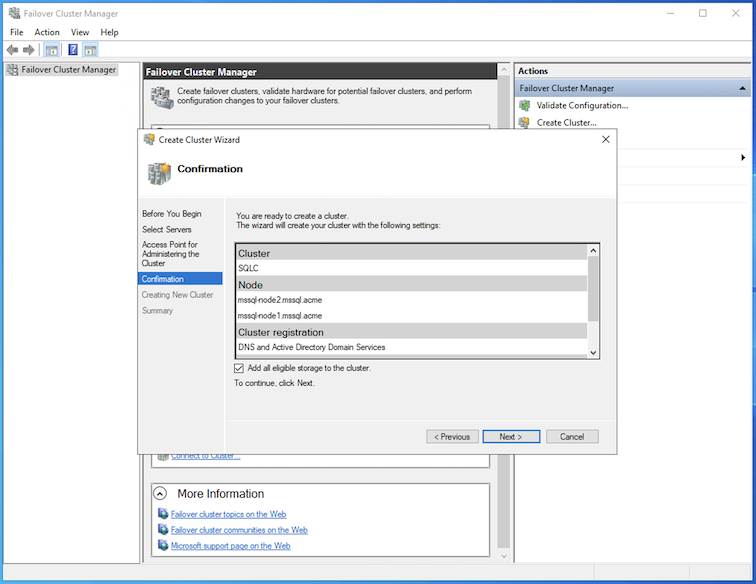Screen dimensions: 756x584
Task: Click the globe icon beside cluster communities link
Action: pos(163,530)
